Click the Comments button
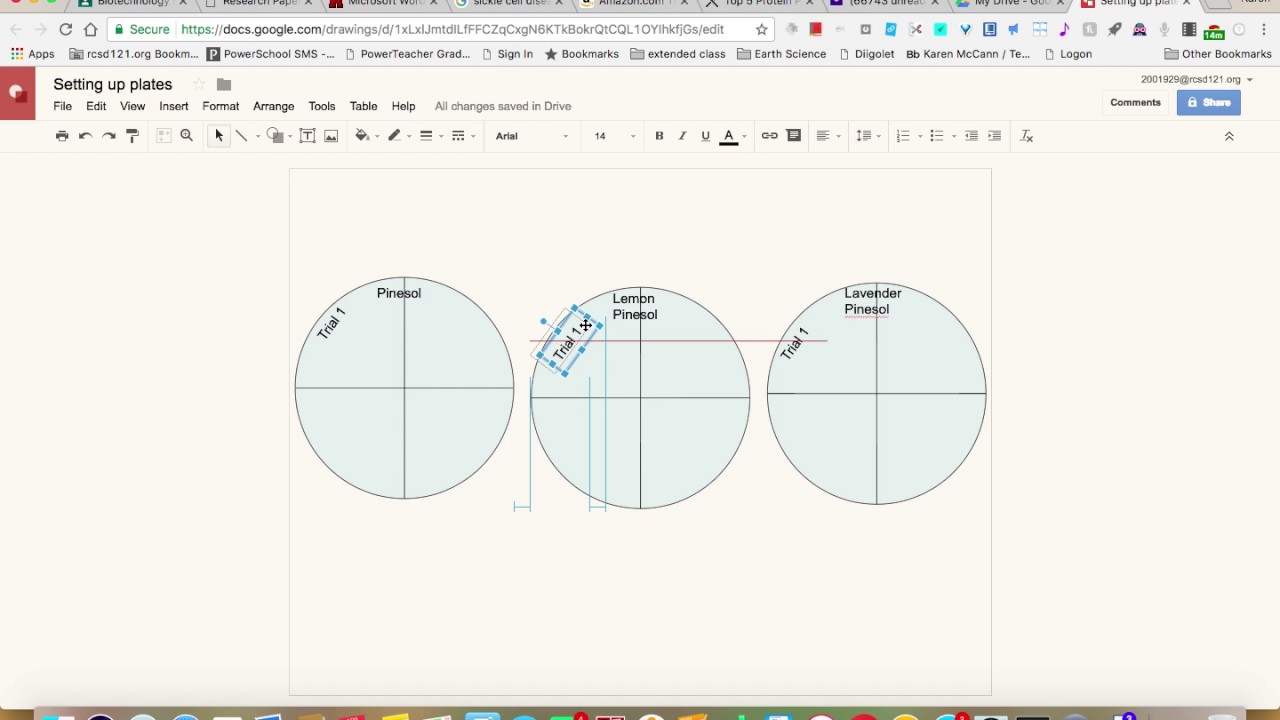Image resolution: width=1280 pixels, height=720 pixels. point(1135,102)
